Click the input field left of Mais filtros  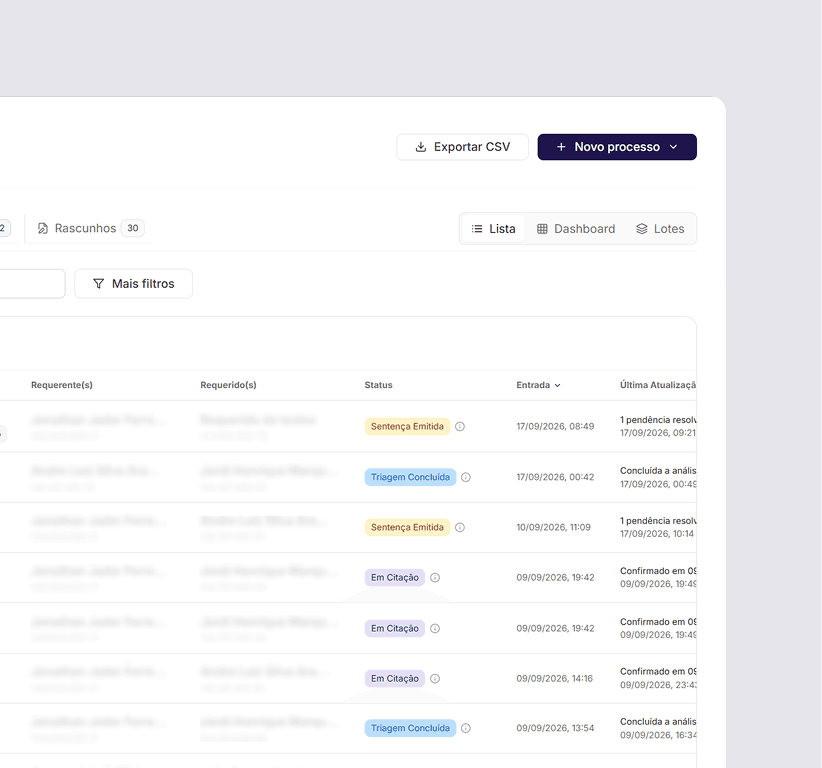31,284
